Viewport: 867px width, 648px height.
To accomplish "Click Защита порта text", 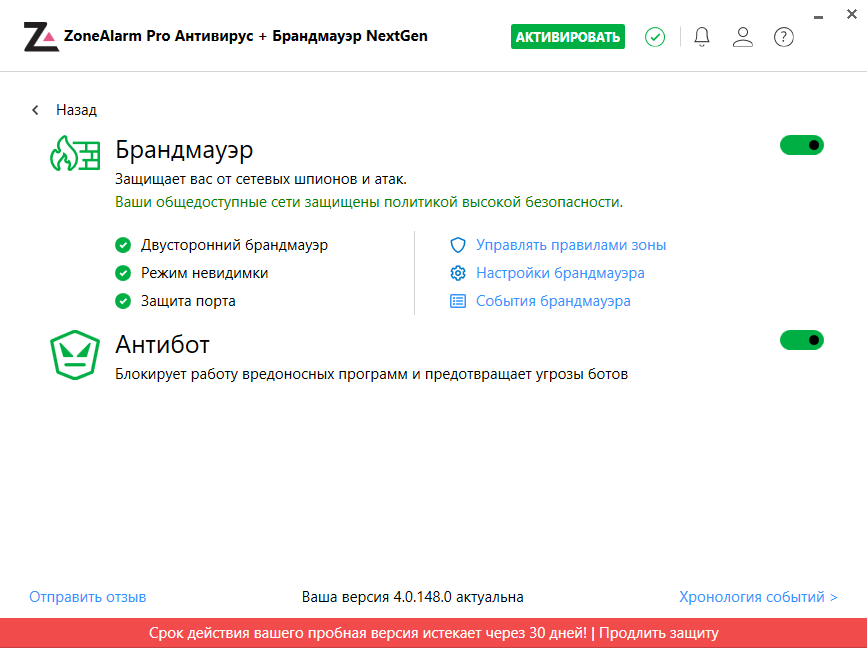I will [x=188, y=301].
